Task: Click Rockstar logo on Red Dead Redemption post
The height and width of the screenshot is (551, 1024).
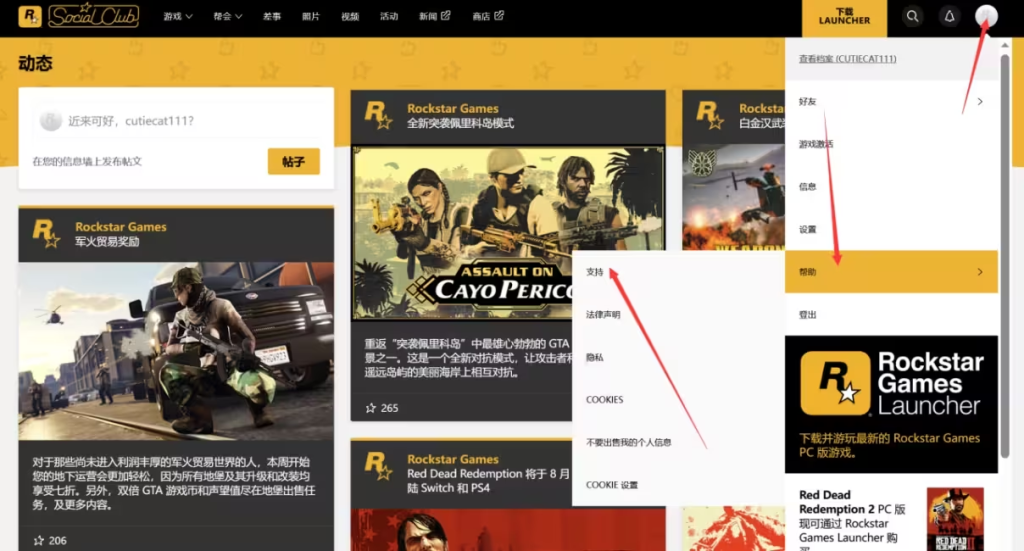Action: pyautogui.click(x=378, y=466)
